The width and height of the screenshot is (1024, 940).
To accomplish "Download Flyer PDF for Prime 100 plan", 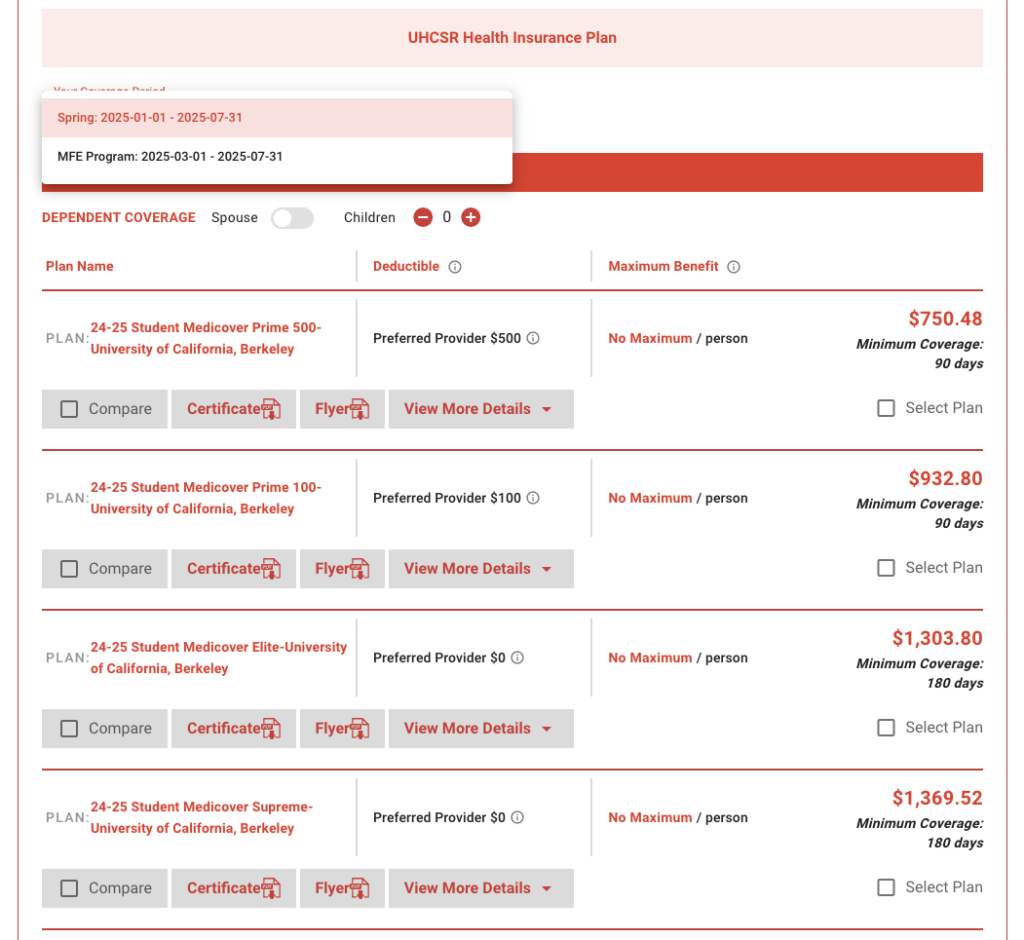I will (x=342, y=569).
